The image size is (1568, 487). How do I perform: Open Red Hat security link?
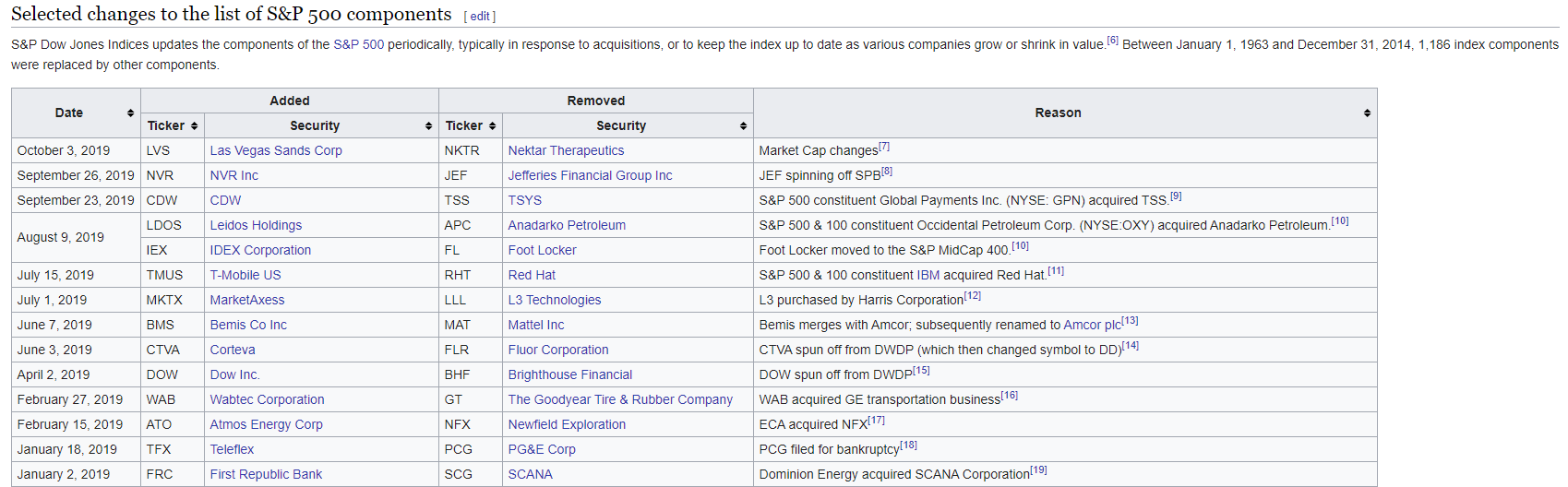532,275
